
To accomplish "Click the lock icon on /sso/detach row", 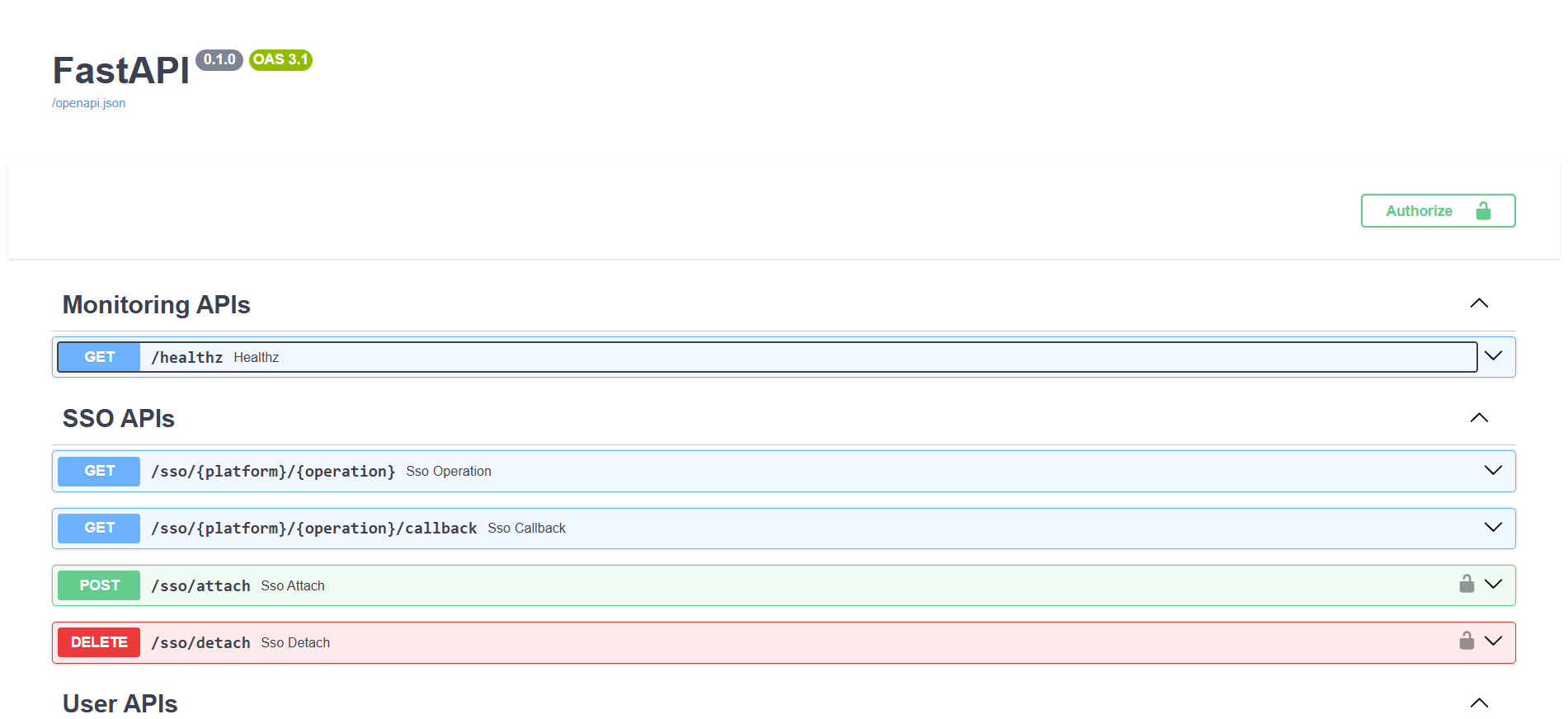I will 1467,641.
